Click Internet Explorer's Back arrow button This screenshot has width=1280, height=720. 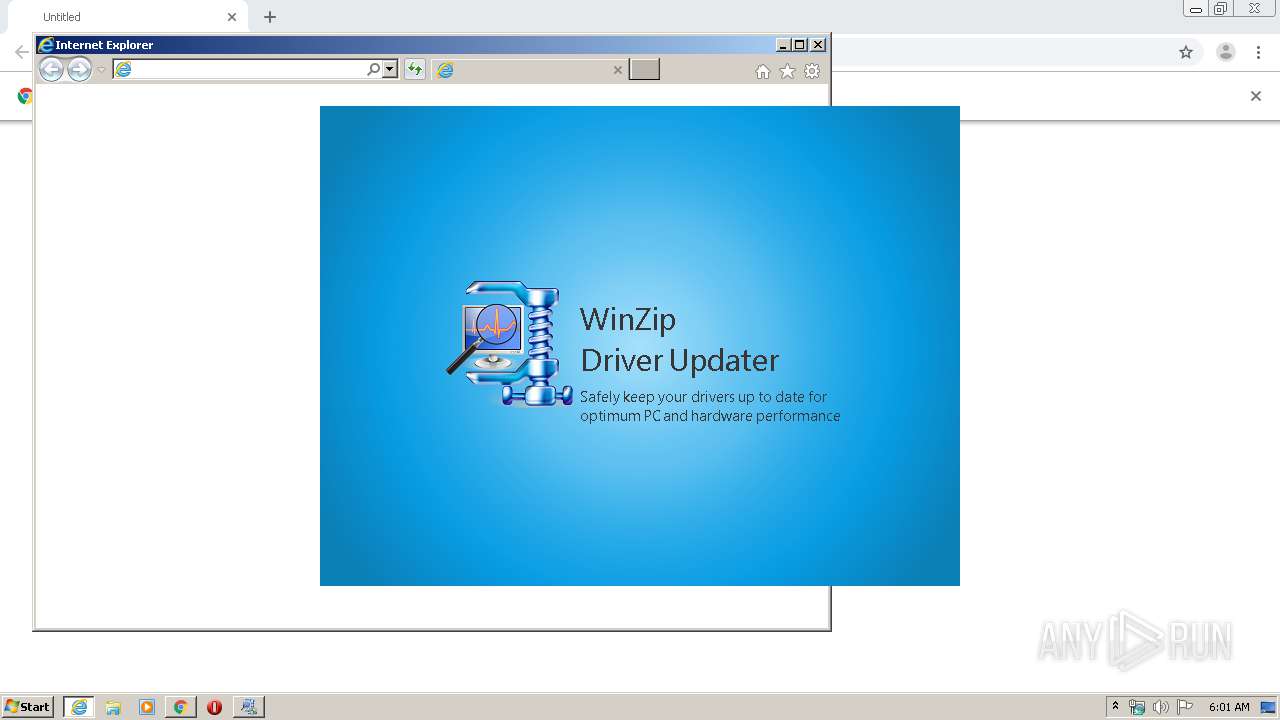(x=51, y=69)
